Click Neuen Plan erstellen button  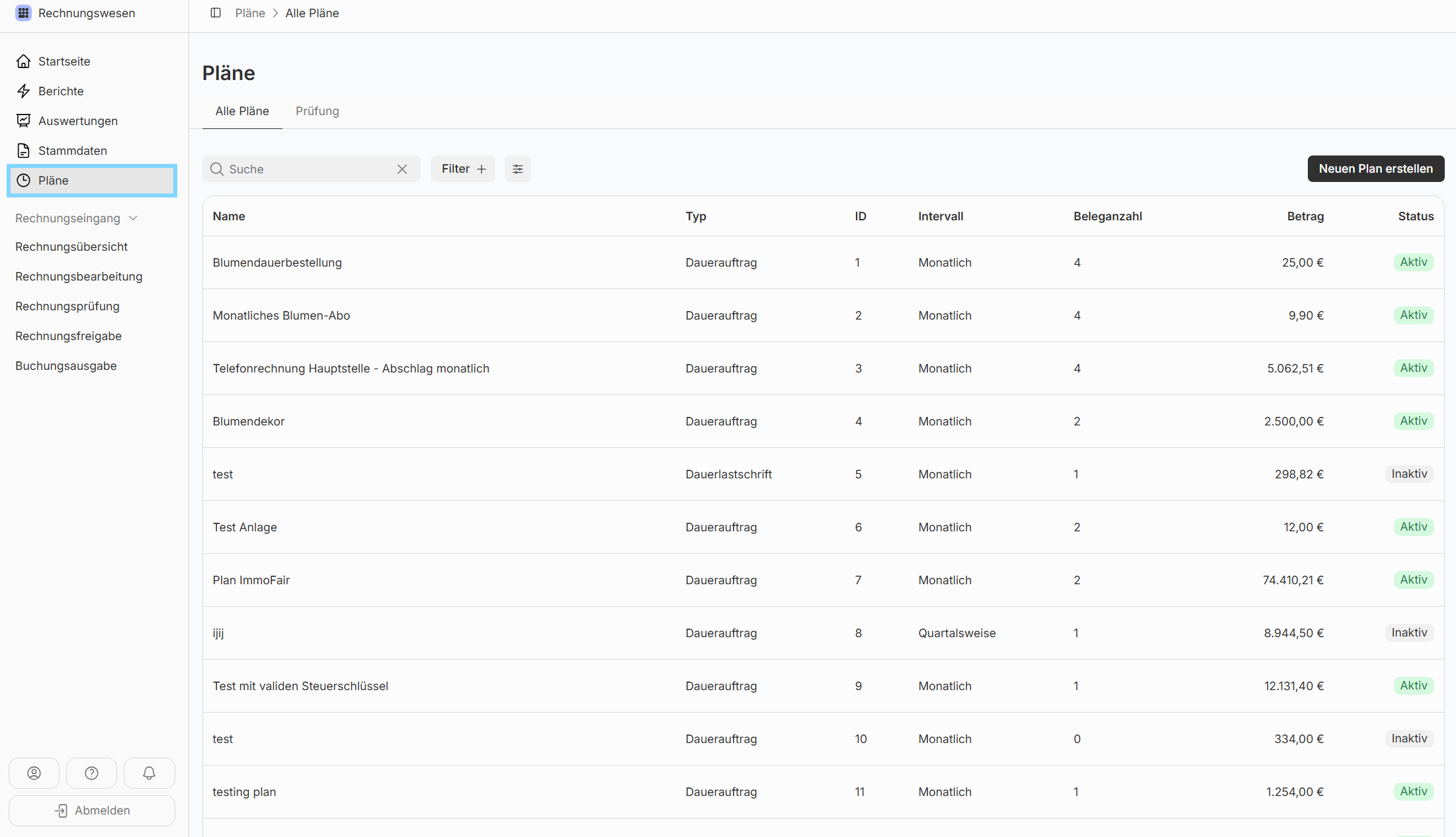click(x=1375, y=169)
